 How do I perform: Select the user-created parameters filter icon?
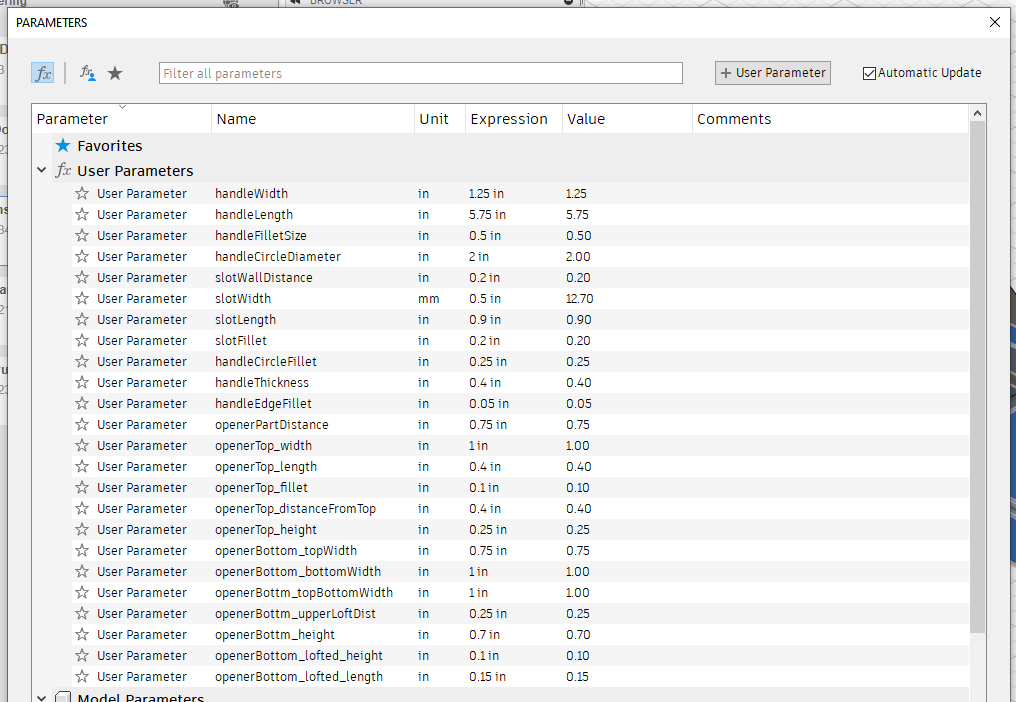click(87, 72)
